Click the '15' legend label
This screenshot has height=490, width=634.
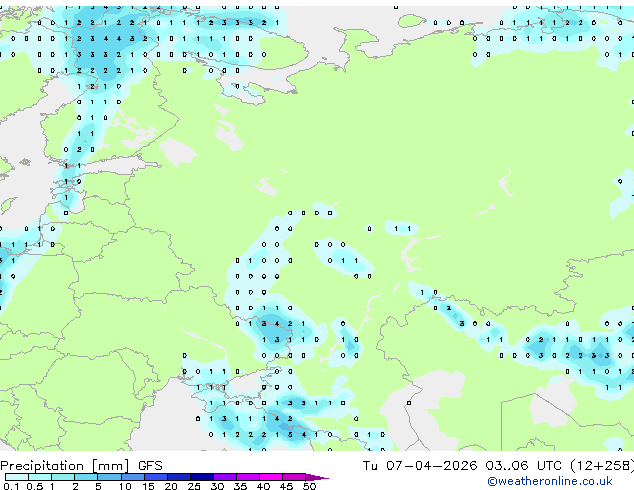coord(148,486)
